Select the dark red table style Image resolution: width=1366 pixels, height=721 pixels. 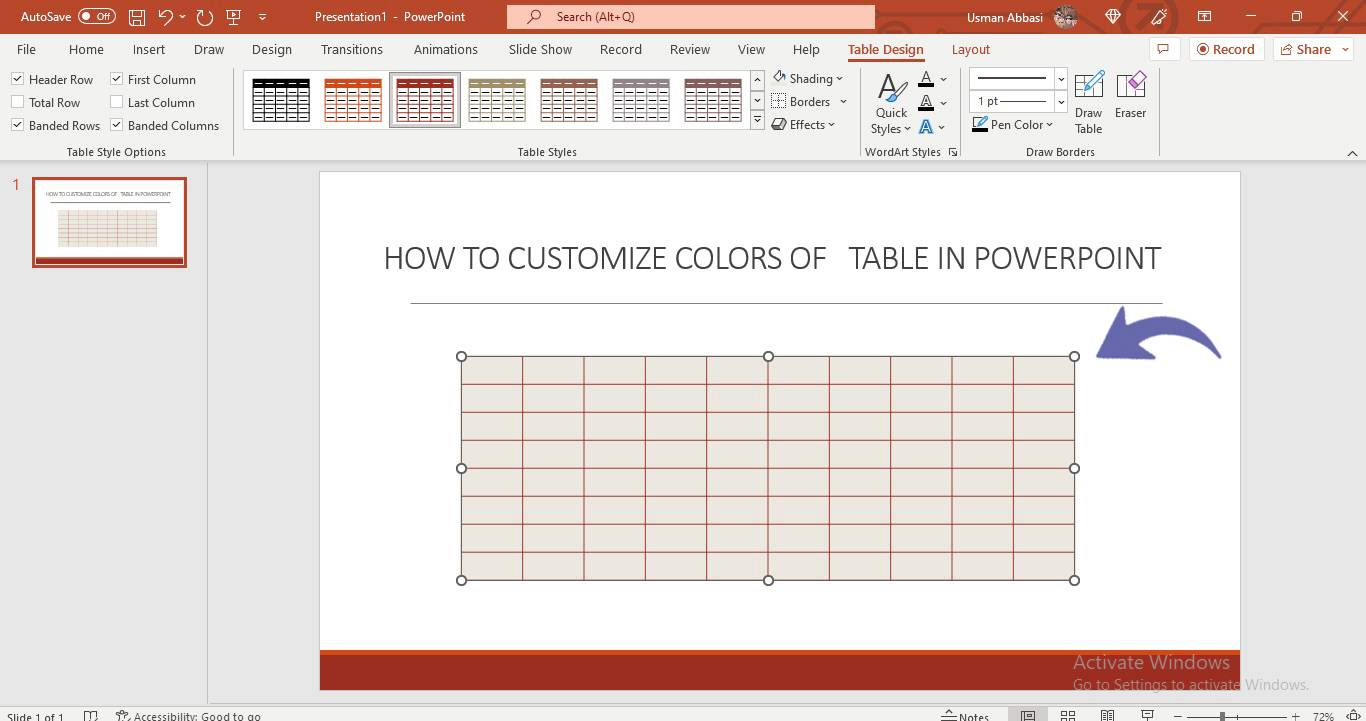[x=425, y=100]
